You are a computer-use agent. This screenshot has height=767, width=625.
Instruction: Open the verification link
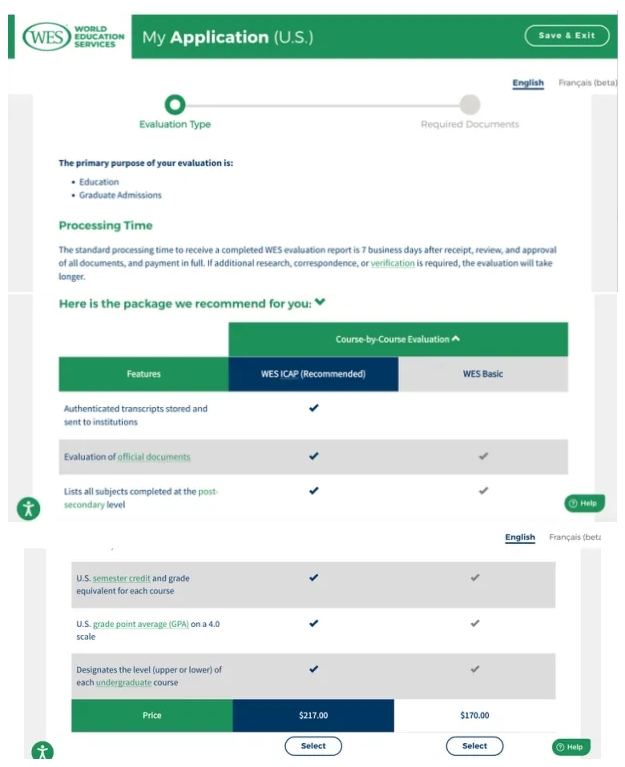tap(392, 263)
